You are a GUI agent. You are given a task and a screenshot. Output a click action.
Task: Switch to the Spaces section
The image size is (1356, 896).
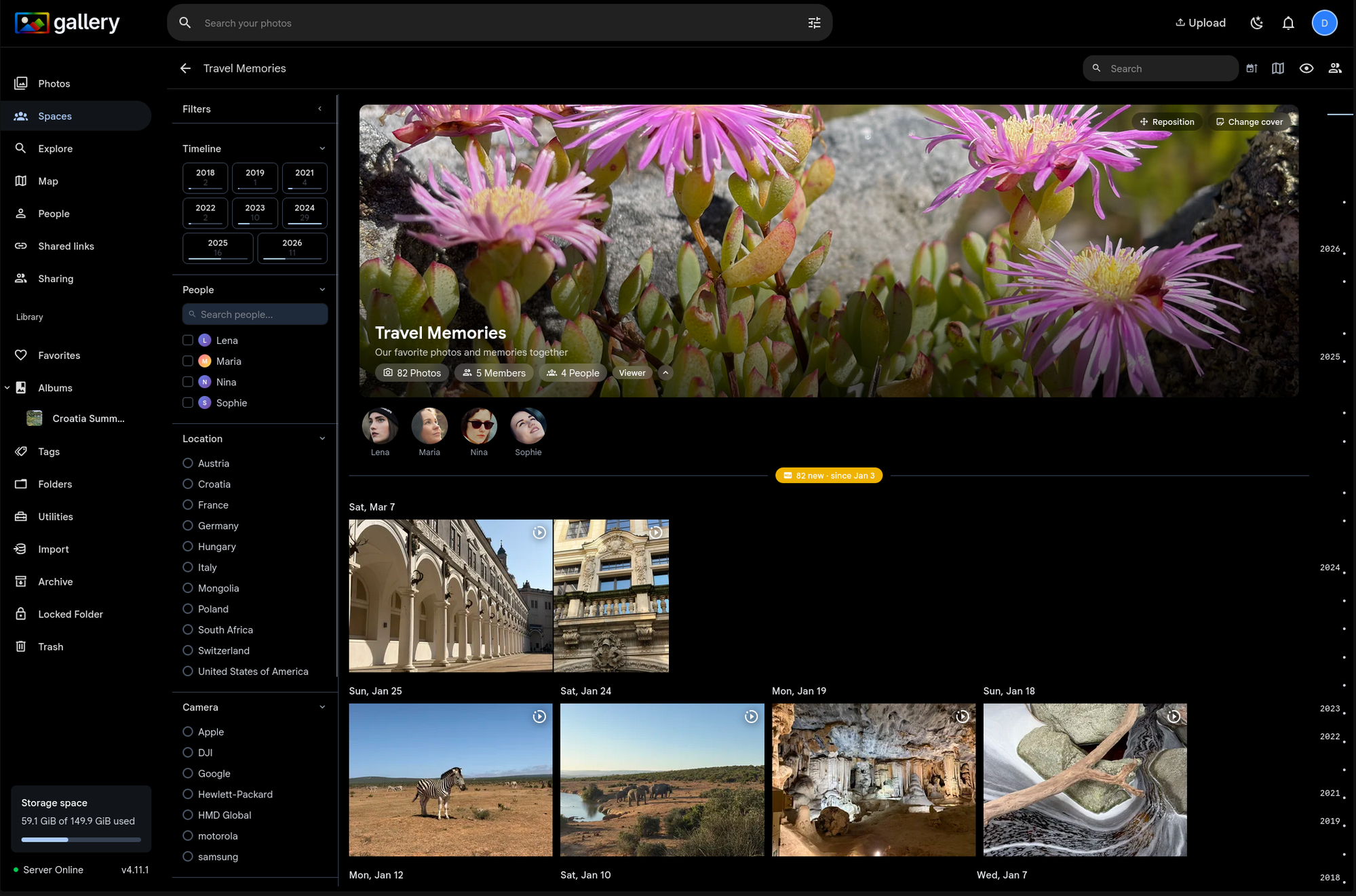pos(54,116)
